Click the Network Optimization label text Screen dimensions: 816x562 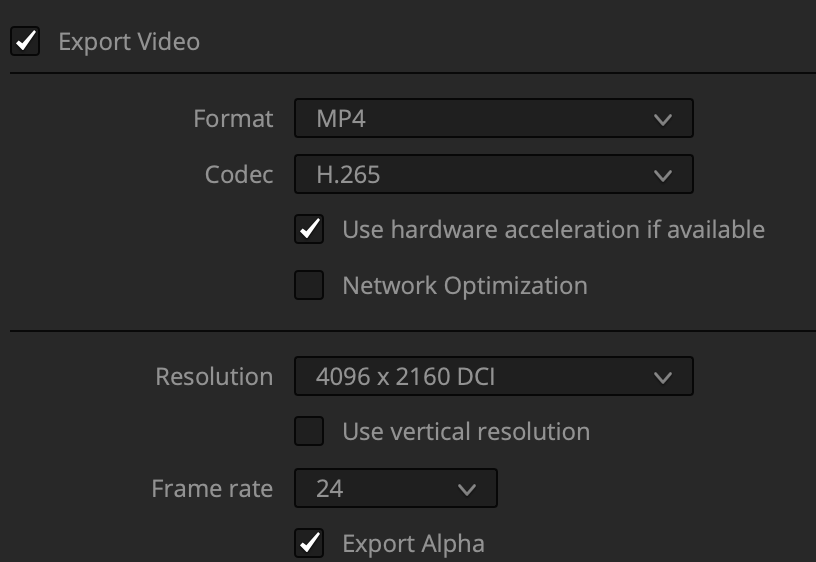click(x=464, y=286)
